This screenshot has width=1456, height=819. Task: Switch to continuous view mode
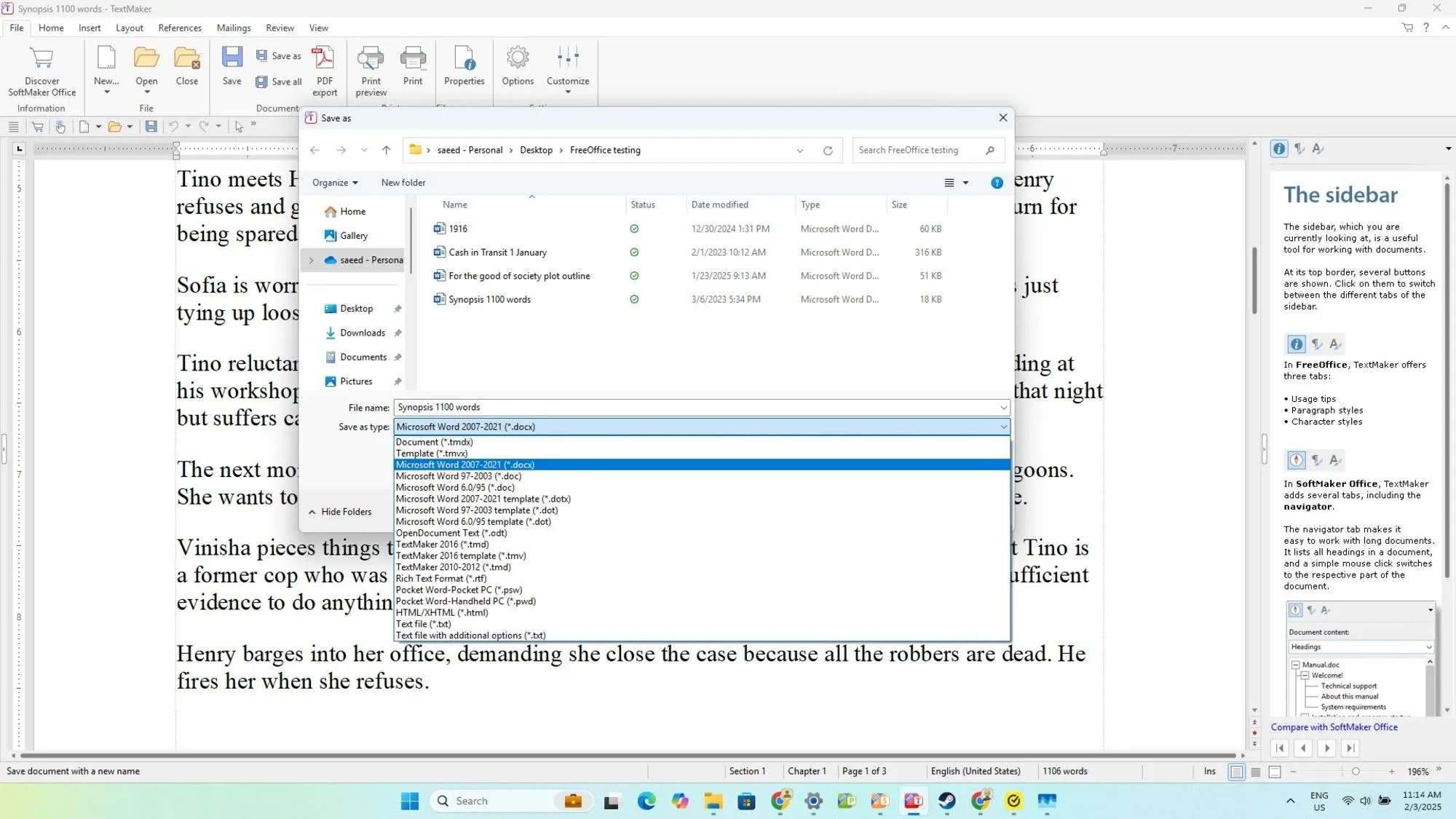pyautogui.click(x=1257, y=772)
